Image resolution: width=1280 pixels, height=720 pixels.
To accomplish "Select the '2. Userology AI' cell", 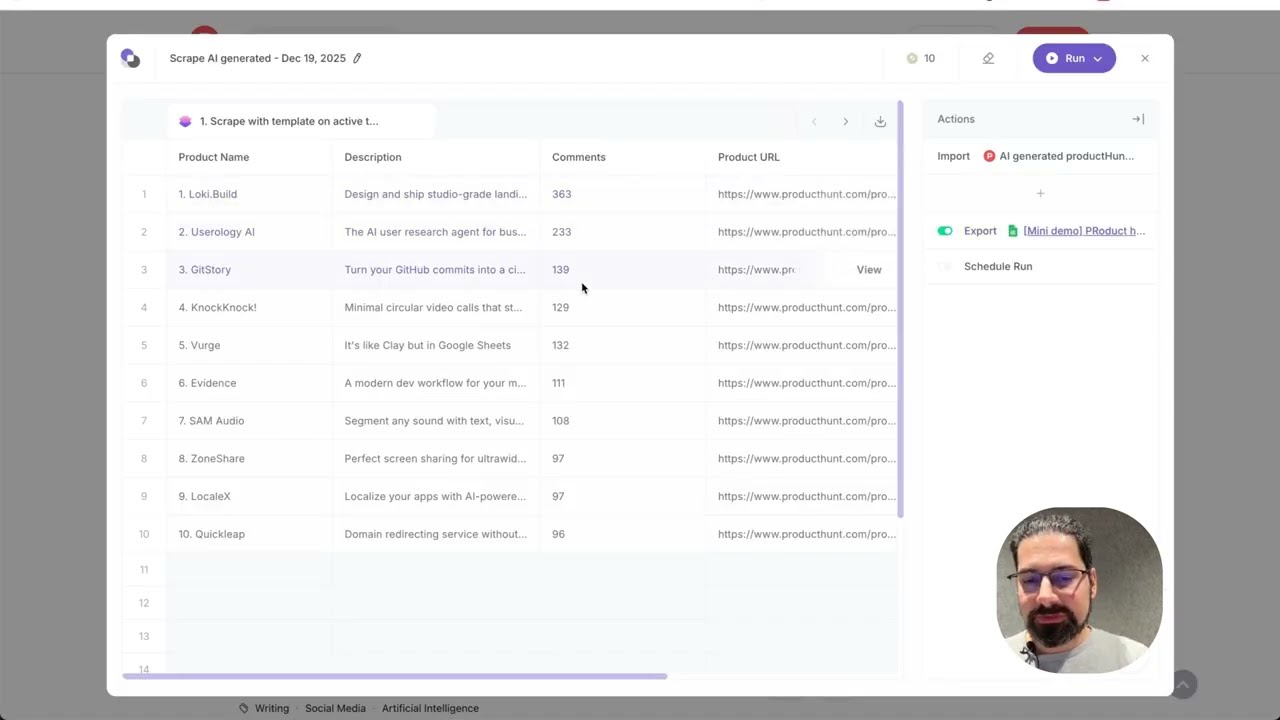I will click(x=249, y=232).
